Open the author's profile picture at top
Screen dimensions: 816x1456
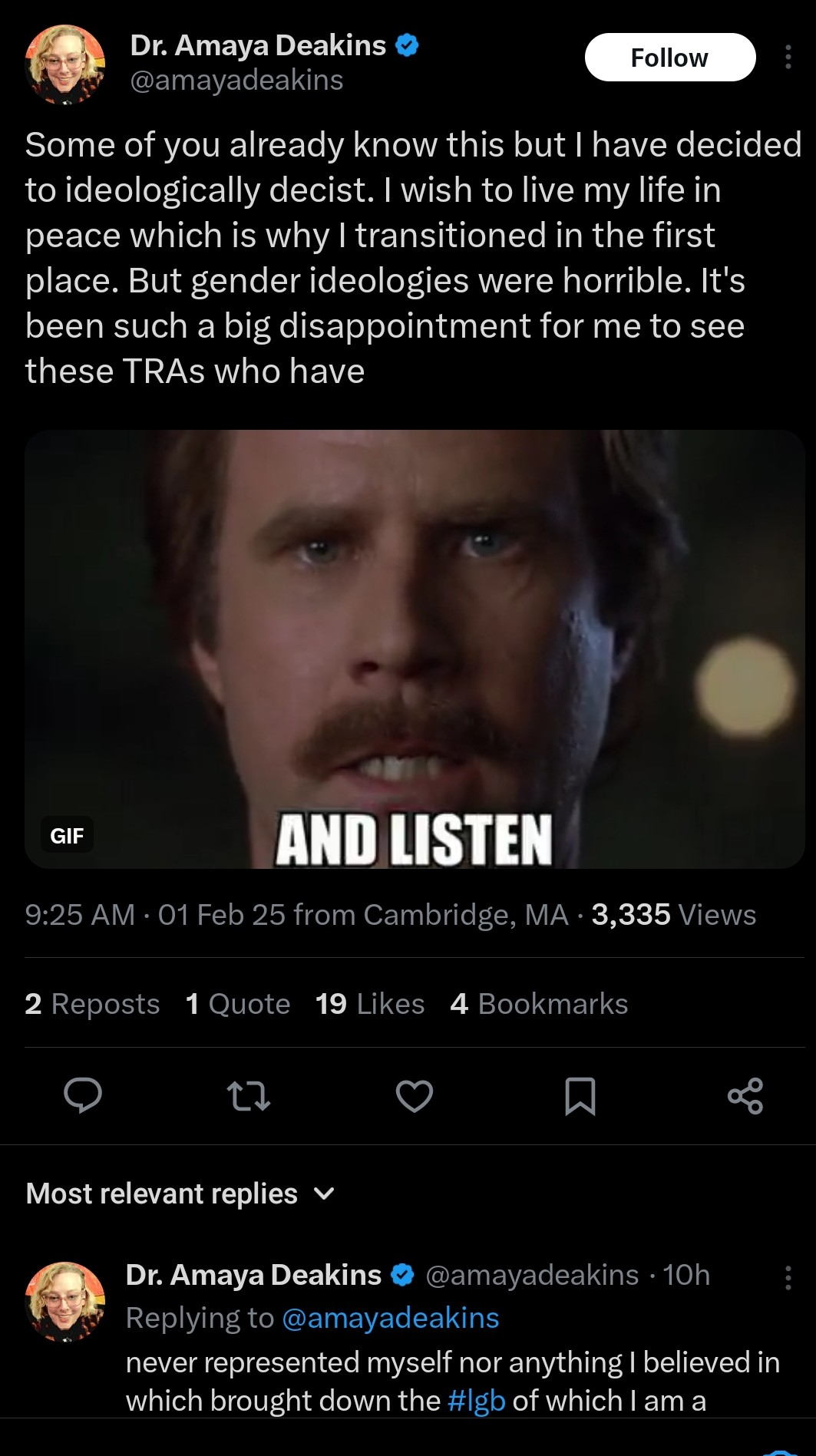point(65,64)
